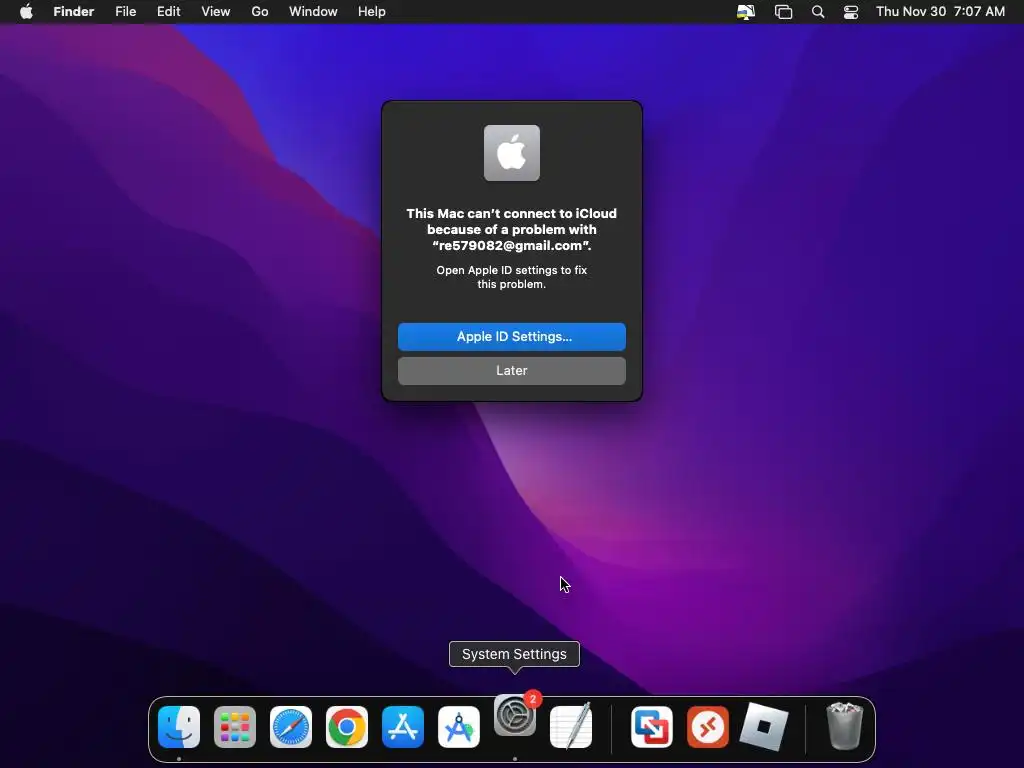Viewport: 1024px width, 768px height.
Task: Open the Edit menu
Action: pyautogui.click(x=168, y=12)
